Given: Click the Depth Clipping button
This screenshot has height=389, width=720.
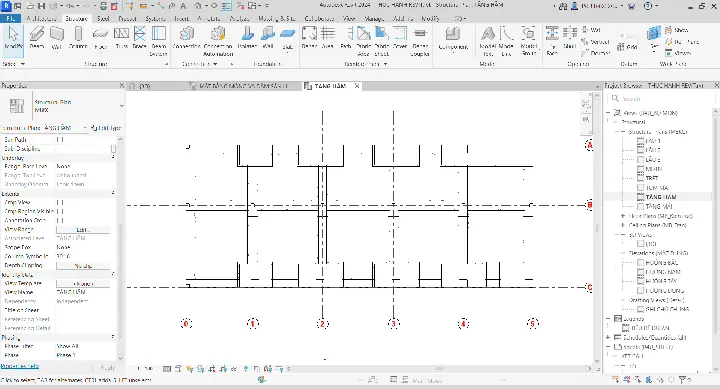Looking at the screenshot, I should pyautogui.click(x=83, y=265).
